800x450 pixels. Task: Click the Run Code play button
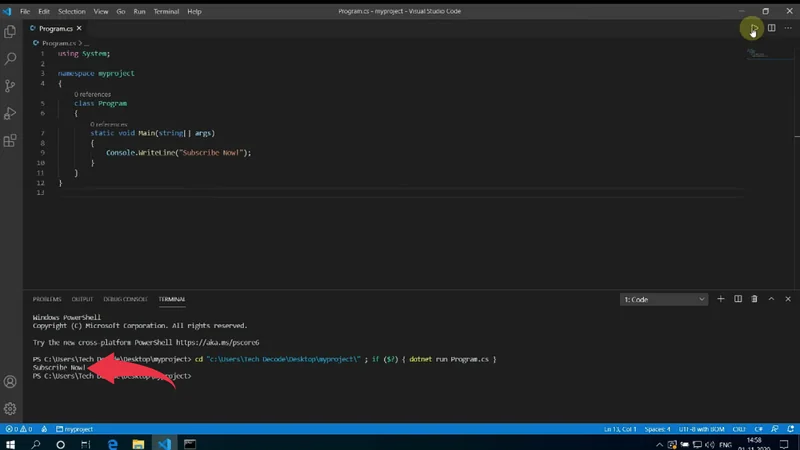point(754,28)
